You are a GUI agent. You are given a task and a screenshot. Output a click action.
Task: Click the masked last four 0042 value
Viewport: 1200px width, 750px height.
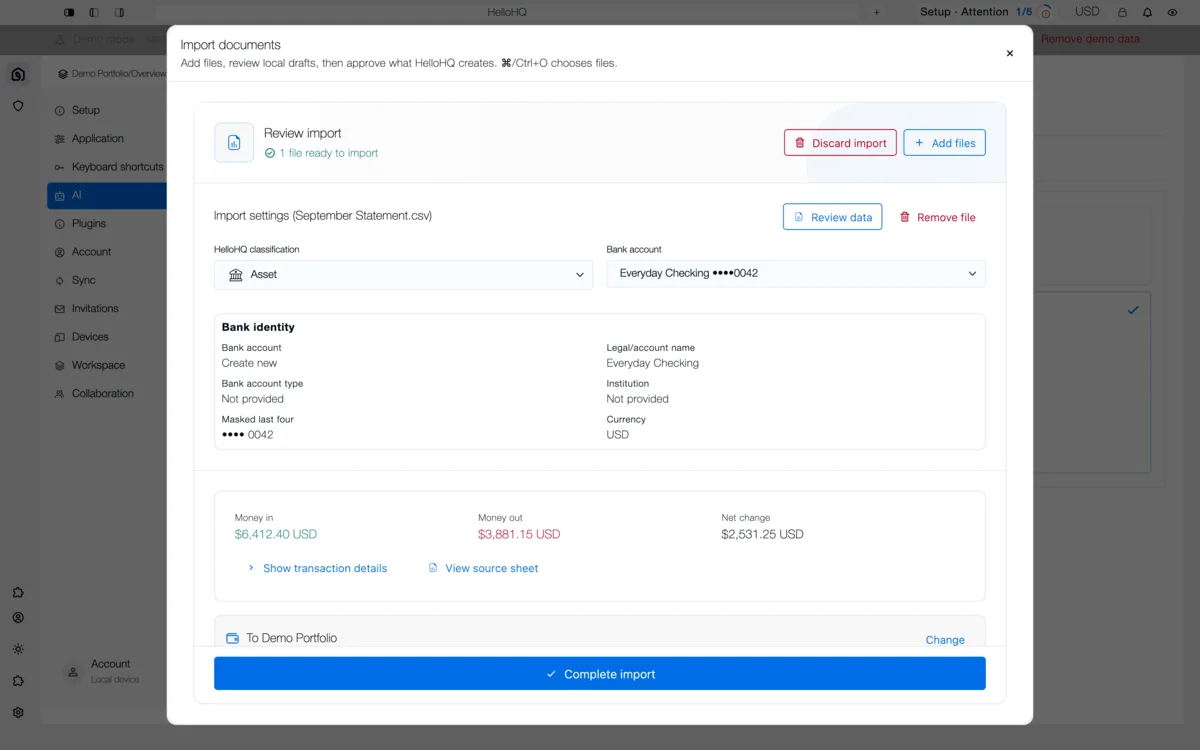pos(248,435)
